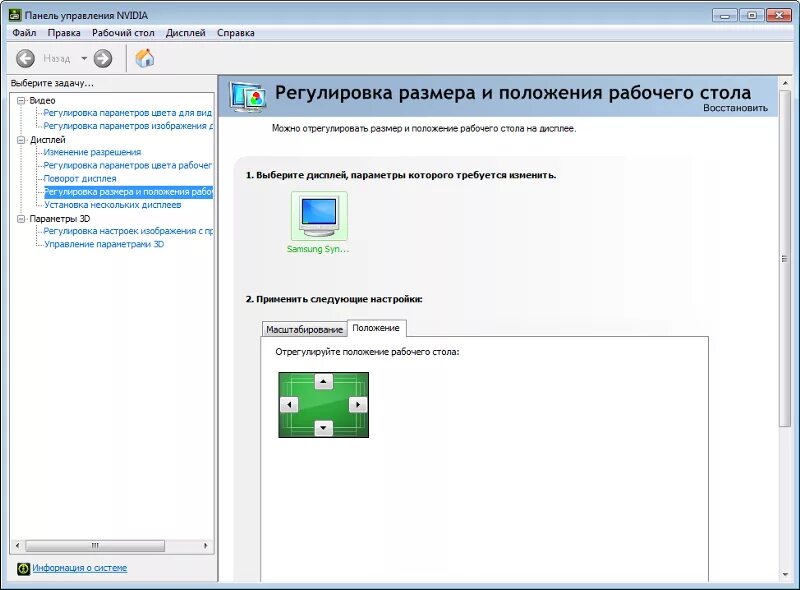Collapse the Дисплей tree node

pos(21,140)
